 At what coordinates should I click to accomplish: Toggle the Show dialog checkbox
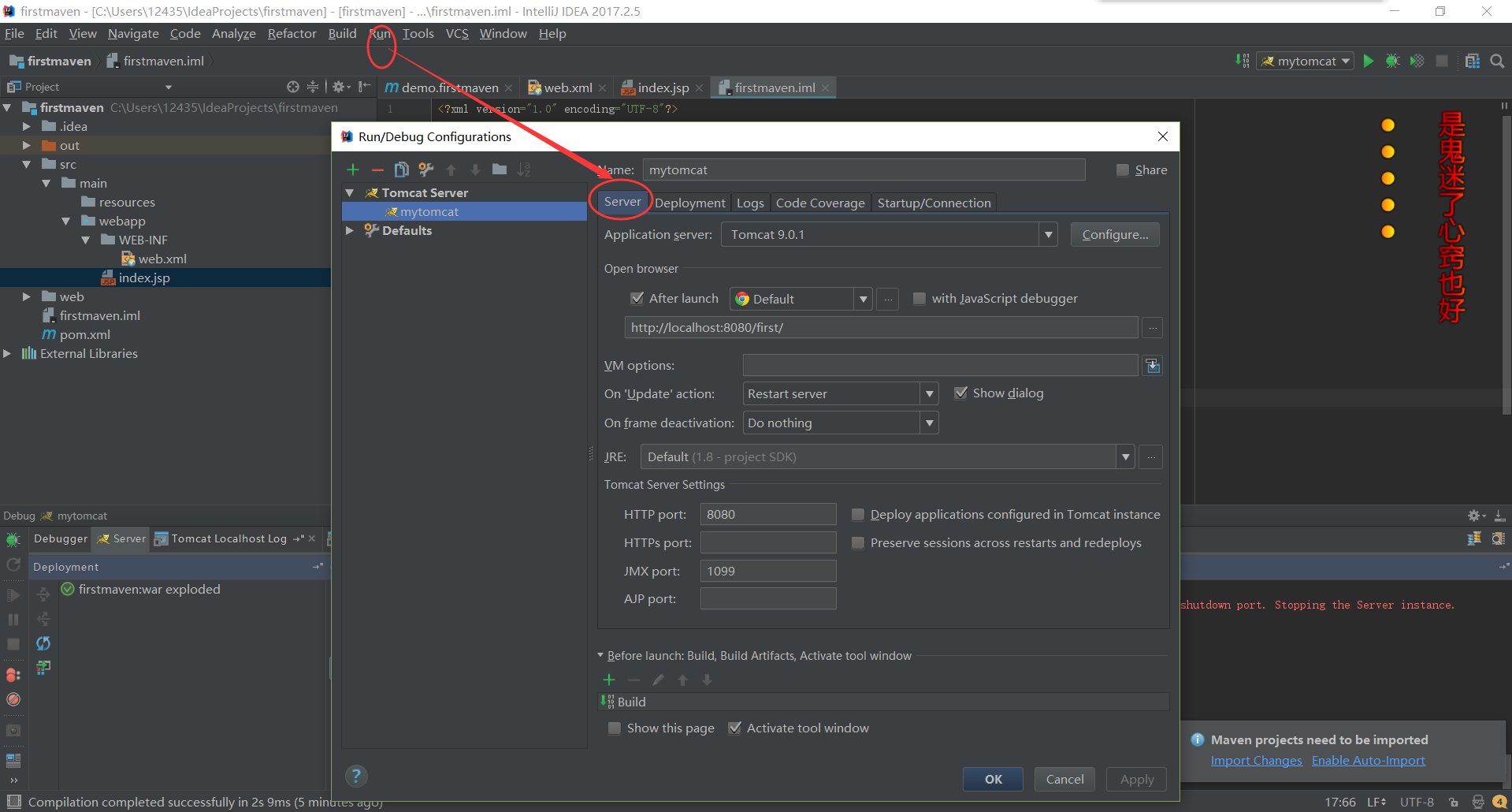click(x=960, y=393)
